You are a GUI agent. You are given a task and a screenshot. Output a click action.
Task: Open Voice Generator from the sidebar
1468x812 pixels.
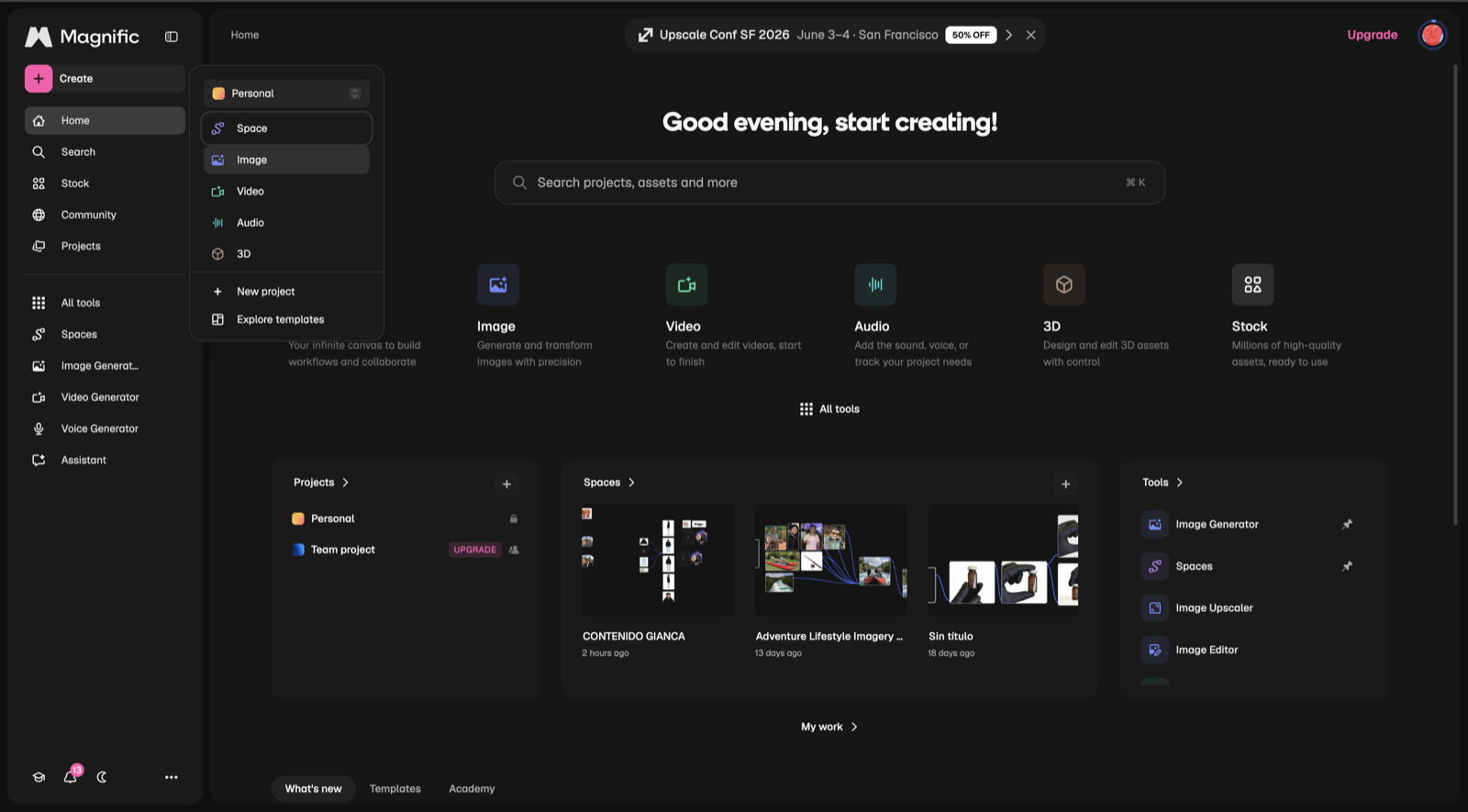pos(105,428)
